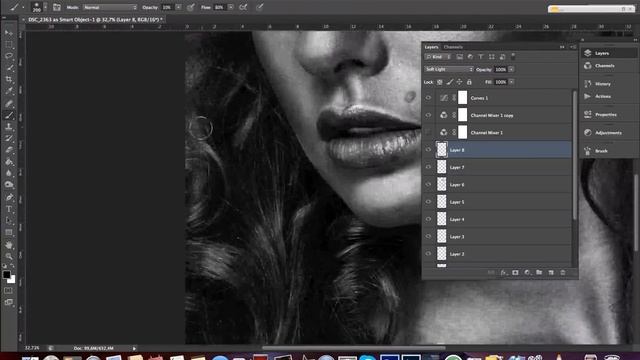Hide the Channel Mixer 1 copy layer
Screen dimensions: 640x360
(x=428, y=116)
